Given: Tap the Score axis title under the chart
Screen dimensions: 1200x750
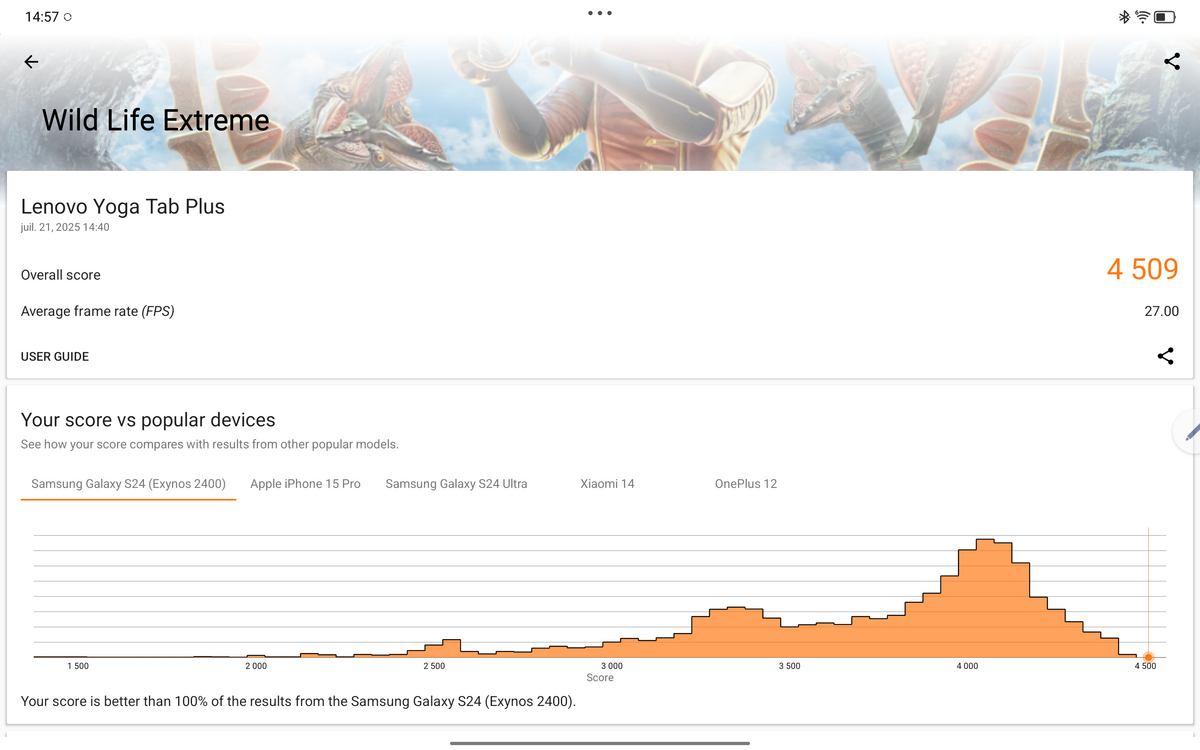Looking at the screenshot, I should 600,678.
